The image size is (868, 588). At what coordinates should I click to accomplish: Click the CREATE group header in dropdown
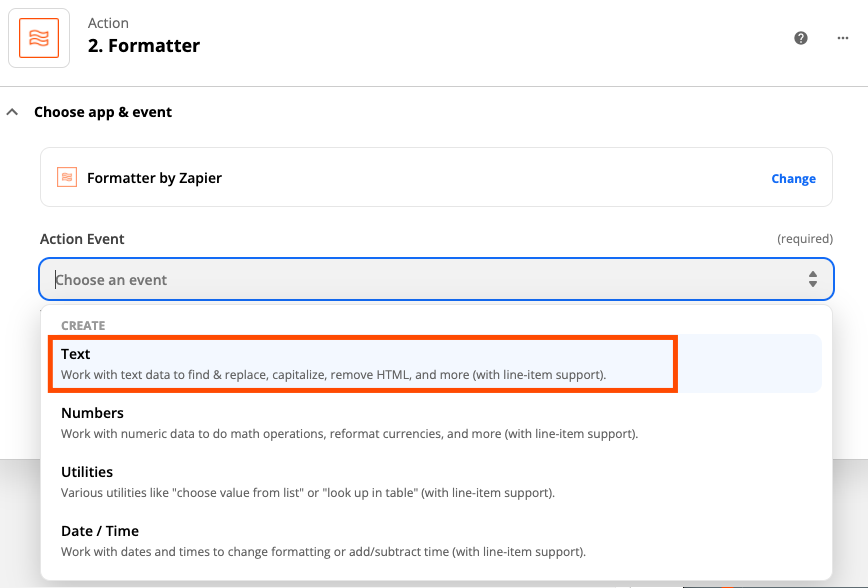click(83, 325)
